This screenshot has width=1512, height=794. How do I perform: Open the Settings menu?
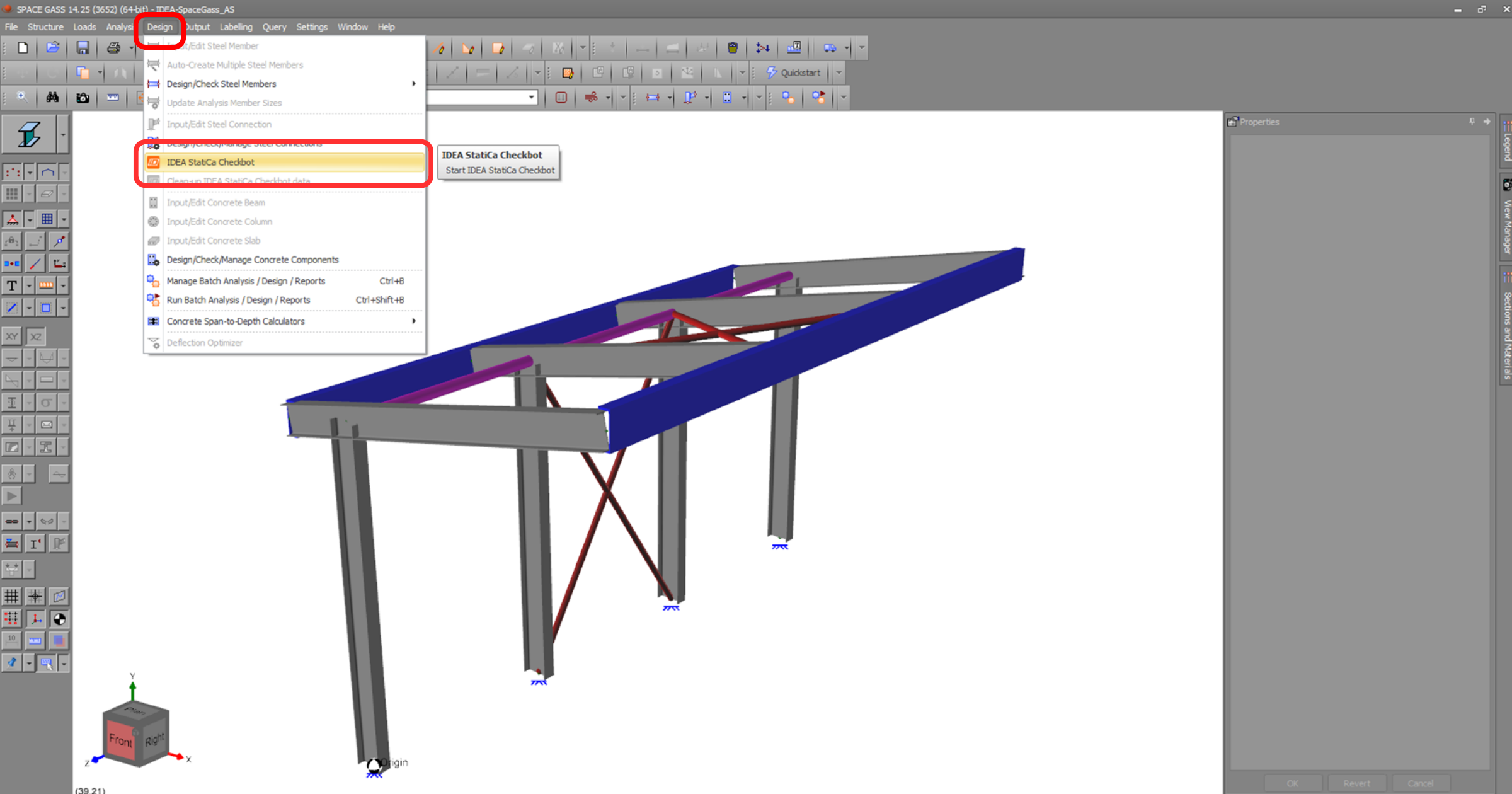point(312,26)
